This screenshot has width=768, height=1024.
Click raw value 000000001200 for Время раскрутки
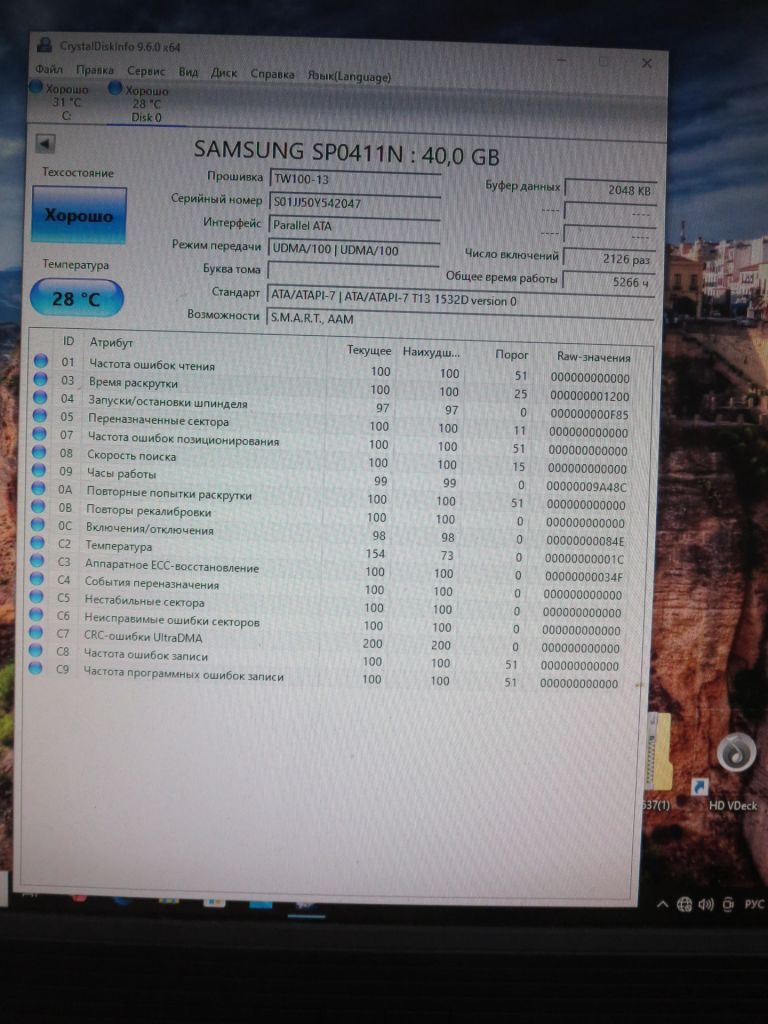point(590,396)
